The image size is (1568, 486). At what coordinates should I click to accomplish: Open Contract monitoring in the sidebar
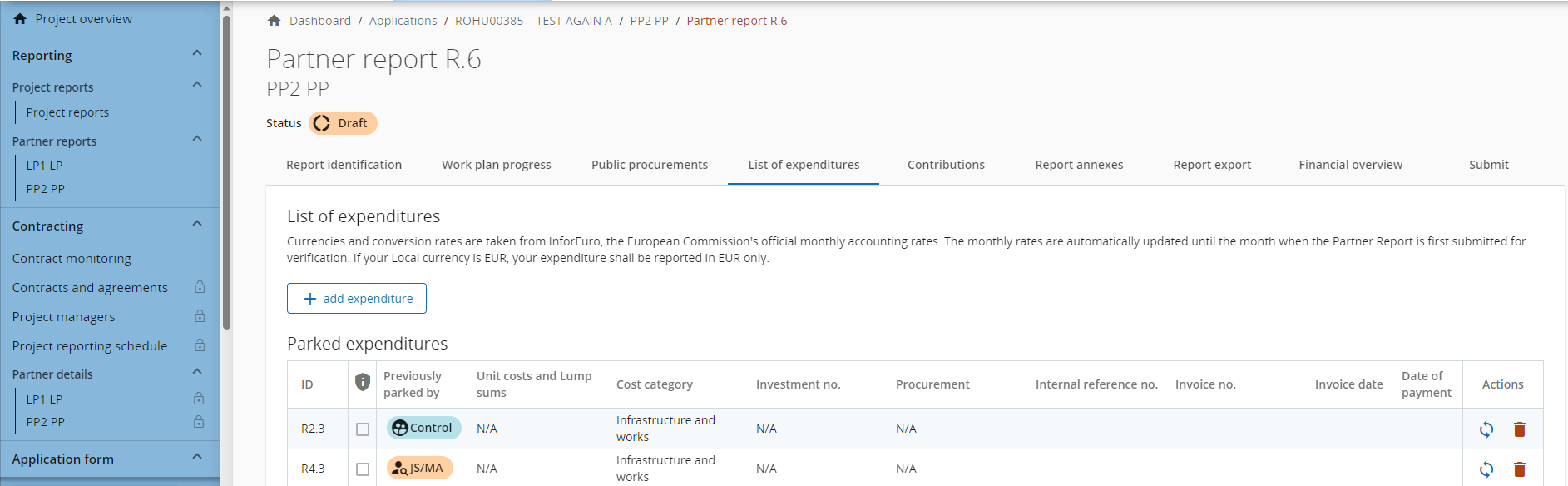click(72, 259)
